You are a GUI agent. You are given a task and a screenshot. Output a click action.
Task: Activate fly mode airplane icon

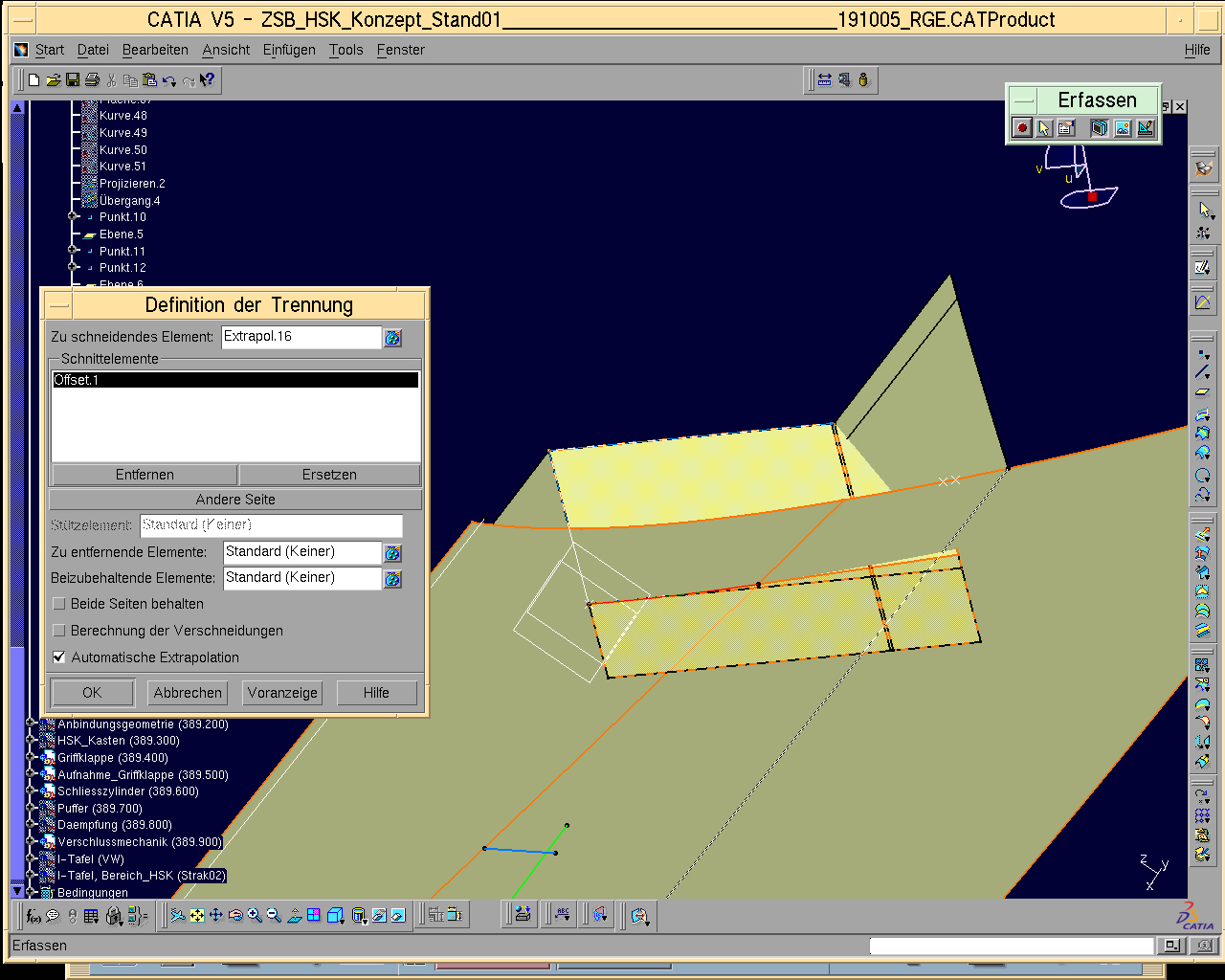178,916
